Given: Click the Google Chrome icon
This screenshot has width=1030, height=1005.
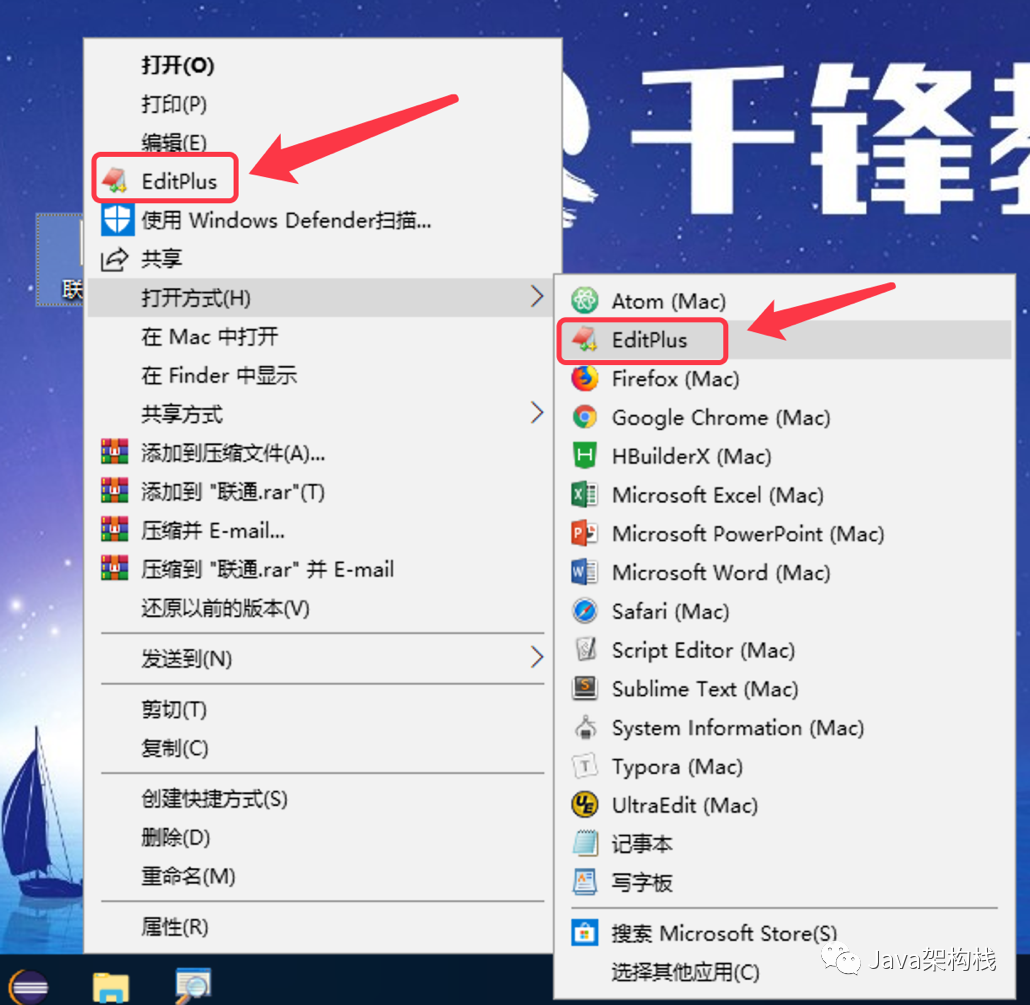Looking at the screenshot, I should 584,417.
